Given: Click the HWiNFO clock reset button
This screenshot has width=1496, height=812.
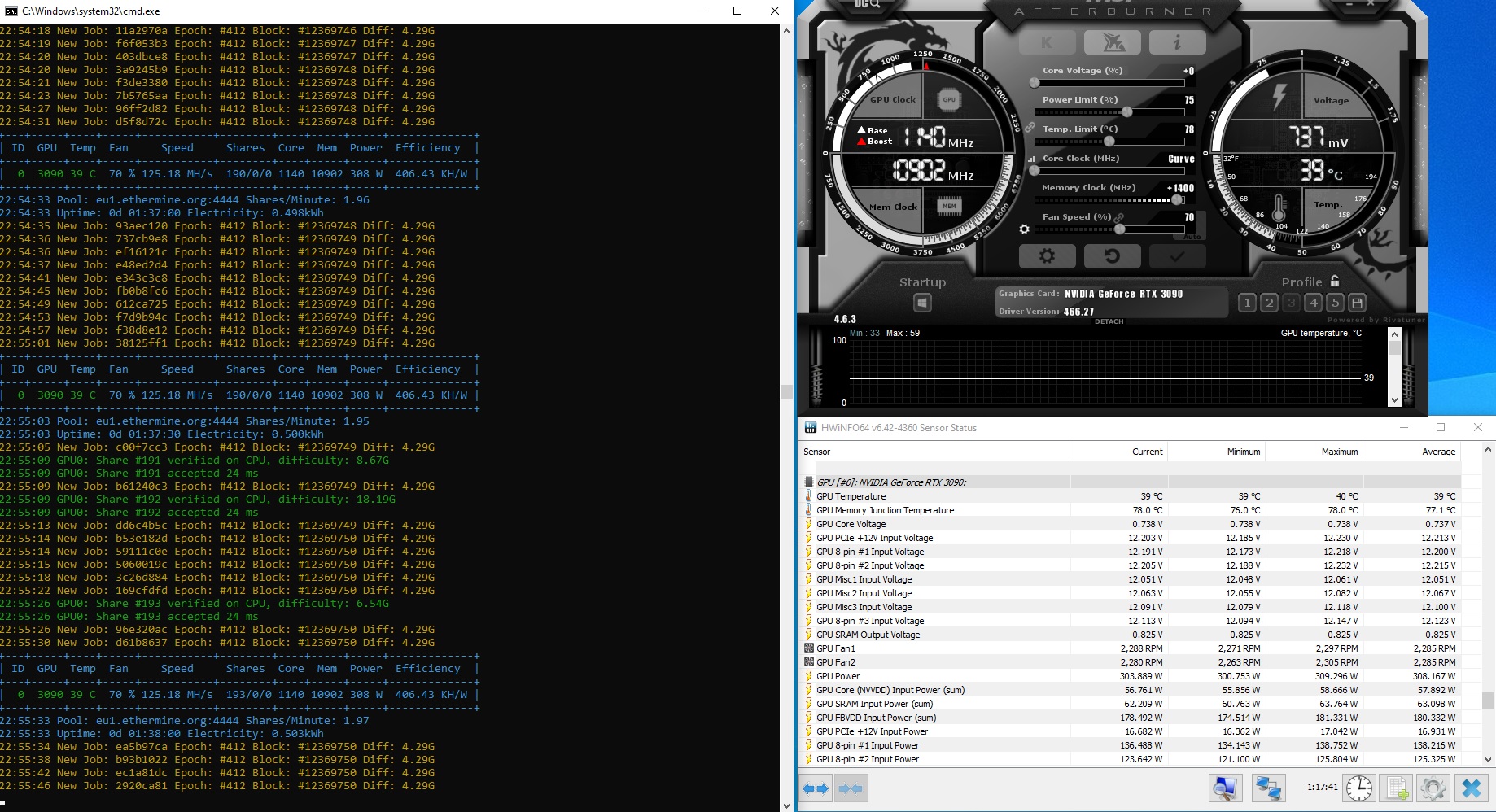Looking at the screenshot, I should [1359, 788].
